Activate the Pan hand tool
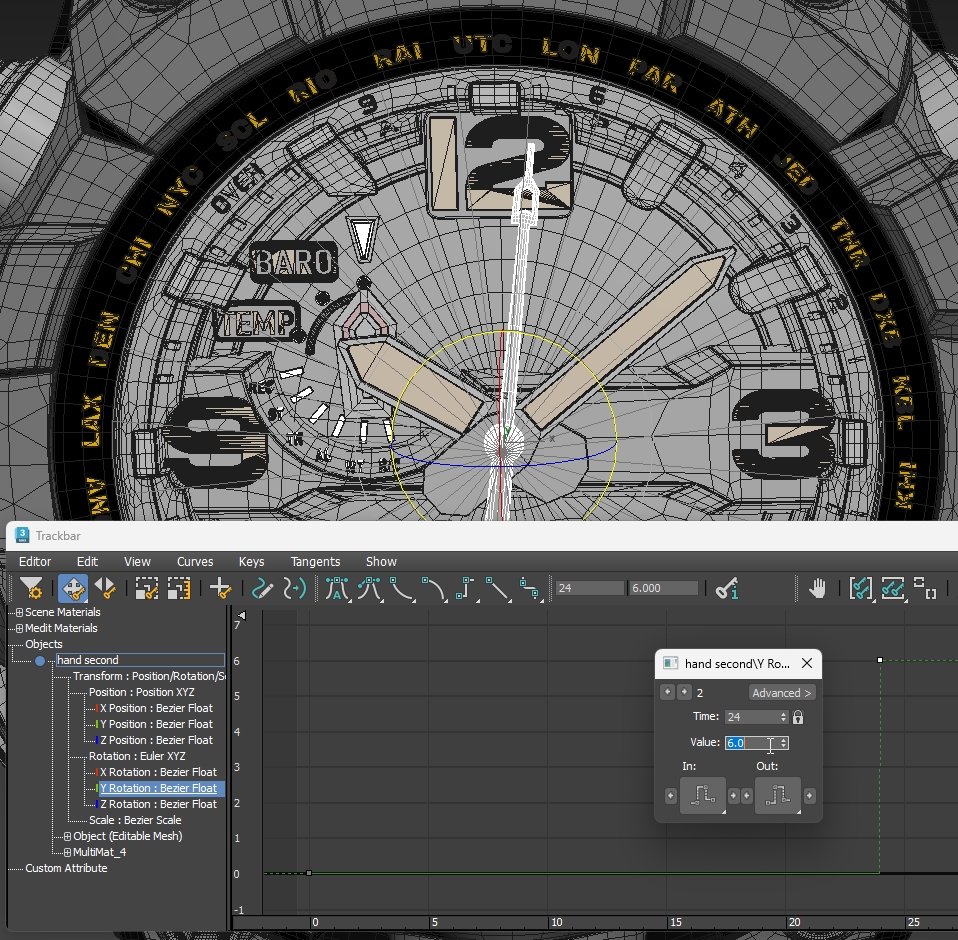Viewport: 958px width, 940px height. [817, 589]
